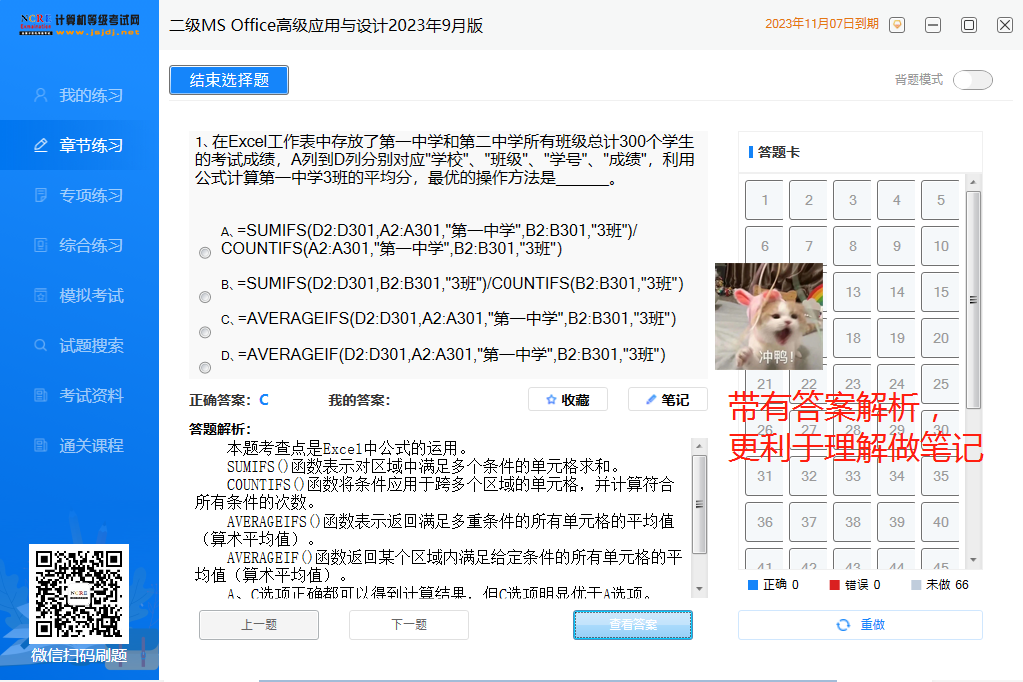Jump to question 37 in answer card
Viewport: 1023px width, 682px height.
click(808, 522)
